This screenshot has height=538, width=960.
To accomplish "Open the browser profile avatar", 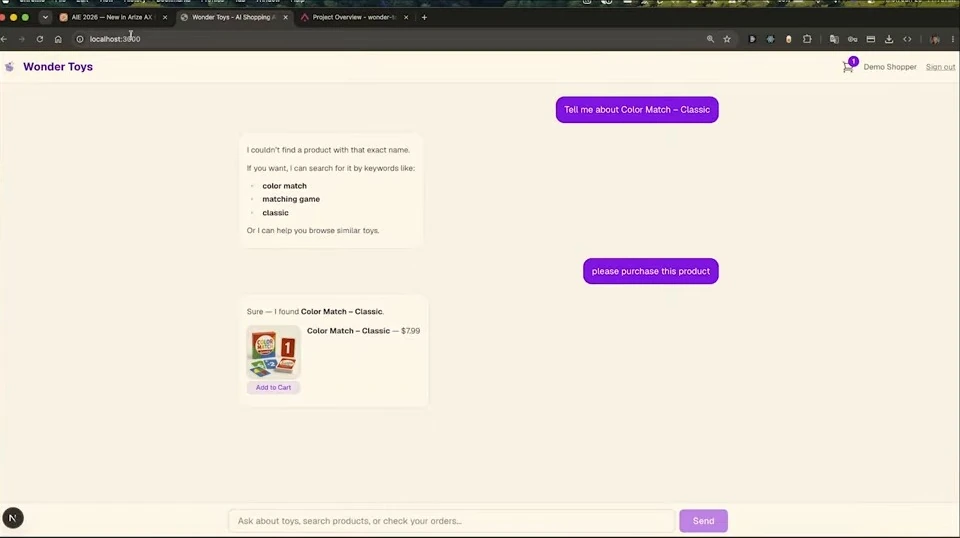I will tap(935, 39).
